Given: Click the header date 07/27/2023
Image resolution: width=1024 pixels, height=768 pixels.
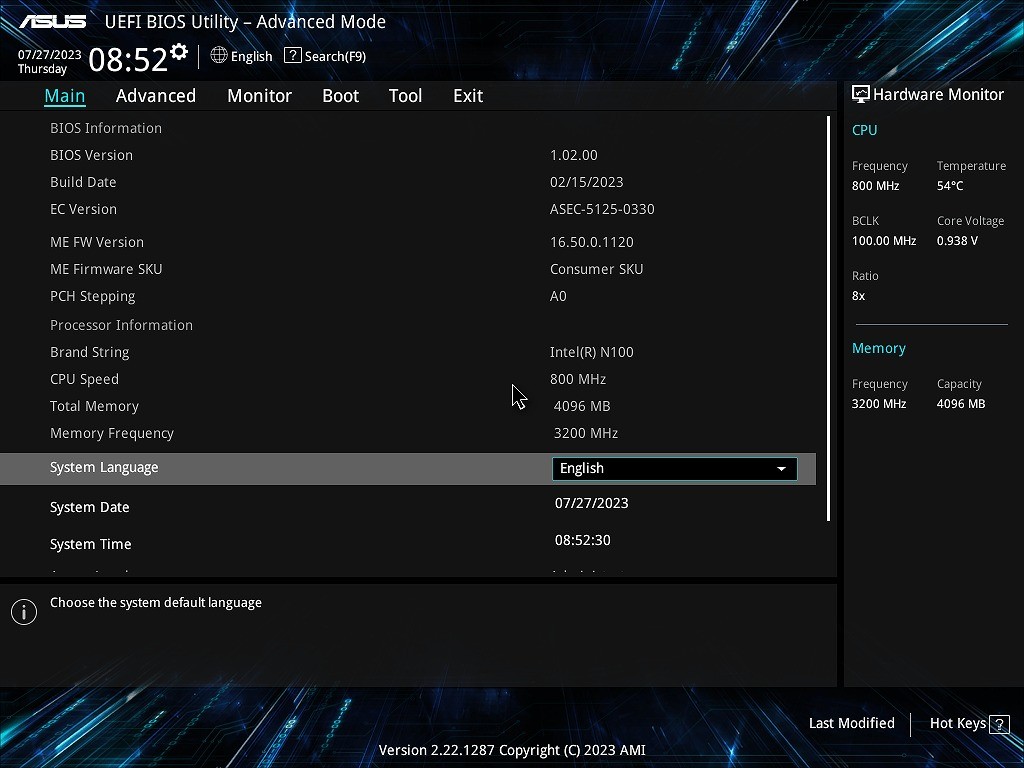Looking at the screenshot, I should click(50, 55).
